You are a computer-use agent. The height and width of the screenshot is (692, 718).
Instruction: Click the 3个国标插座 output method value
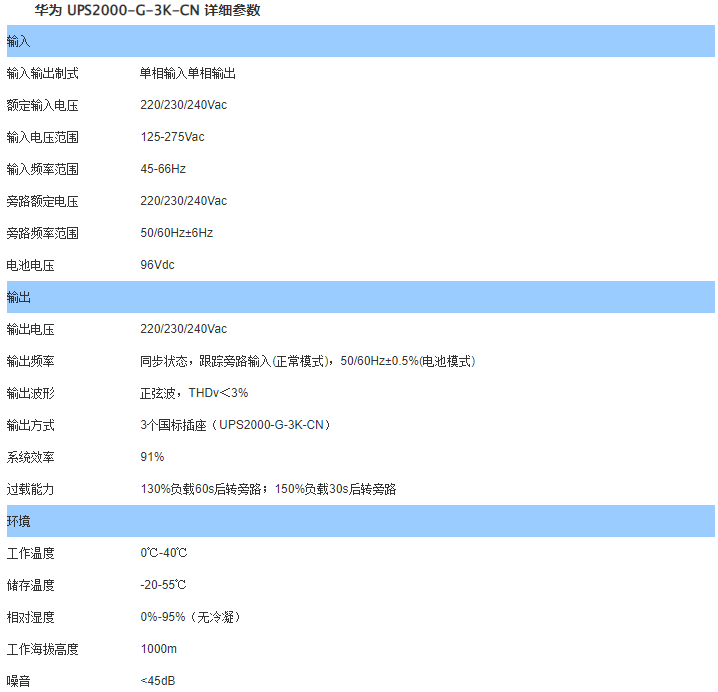coord(235,426)
